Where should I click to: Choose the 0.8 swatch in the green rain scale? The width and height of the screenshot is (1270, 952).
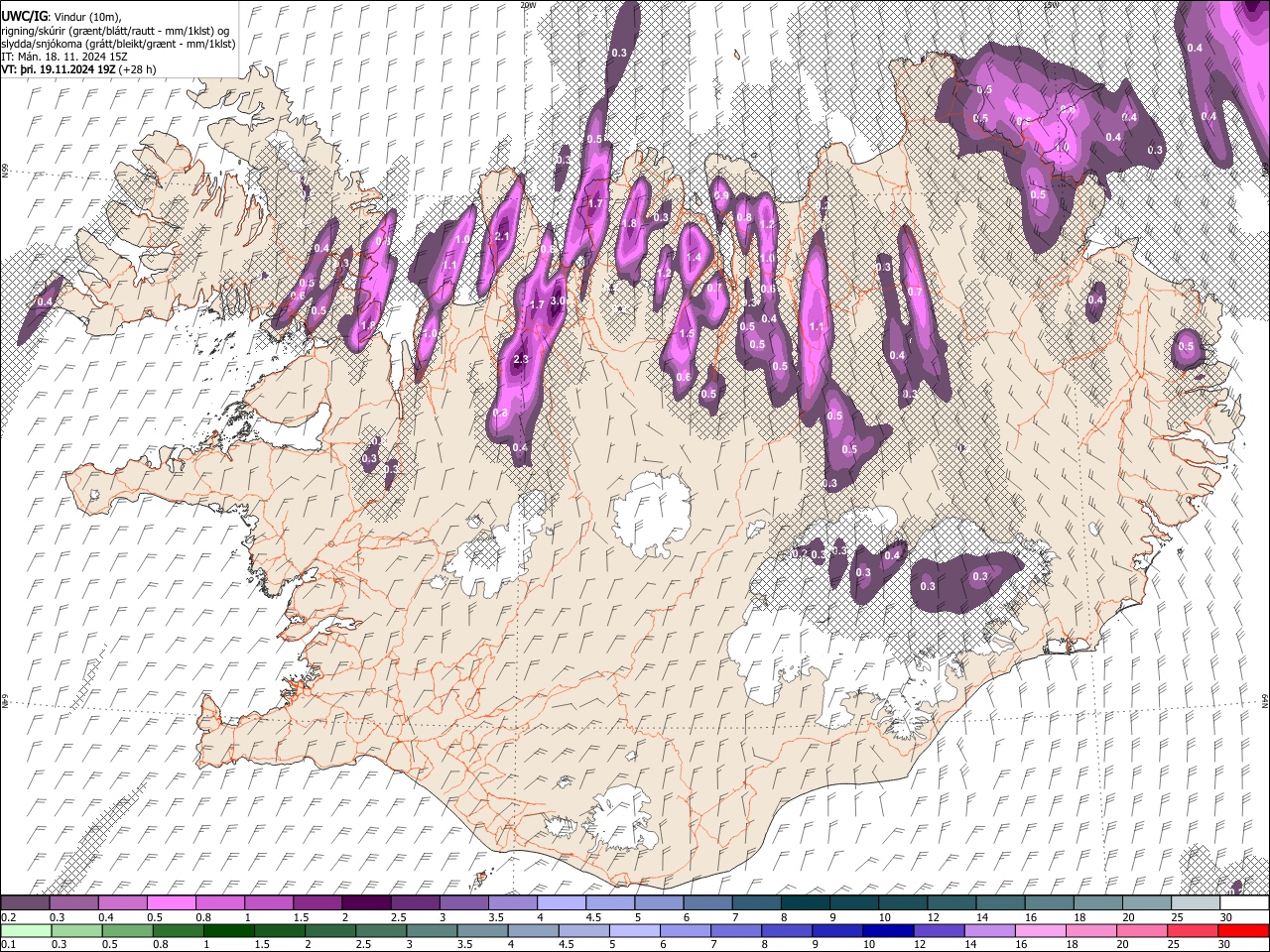click(x=178, y=930)
